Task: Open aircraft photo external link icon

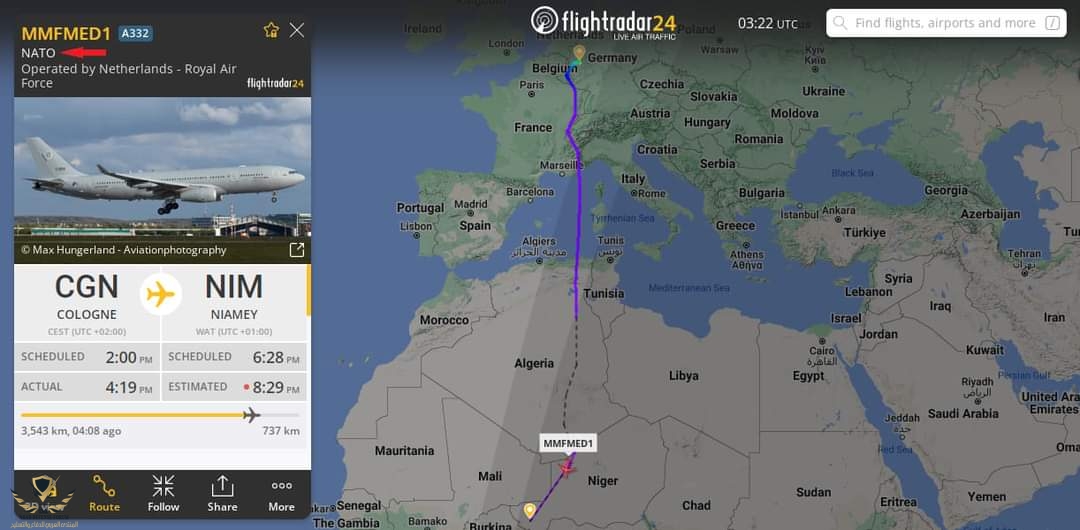Action: pyautogui.click(x=296, y=250)
